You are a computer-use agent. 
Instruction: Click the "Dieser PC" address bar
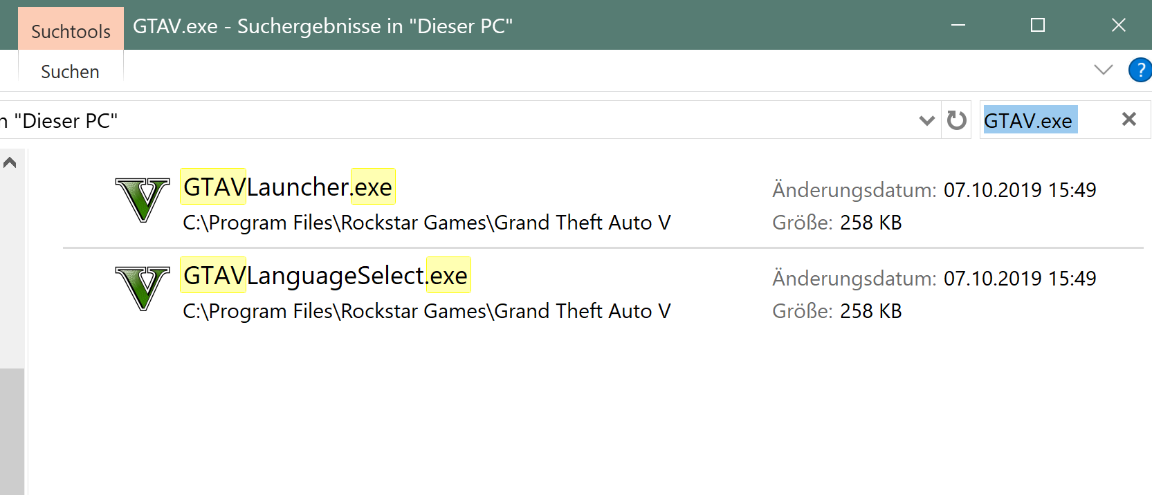click(450, 121)
